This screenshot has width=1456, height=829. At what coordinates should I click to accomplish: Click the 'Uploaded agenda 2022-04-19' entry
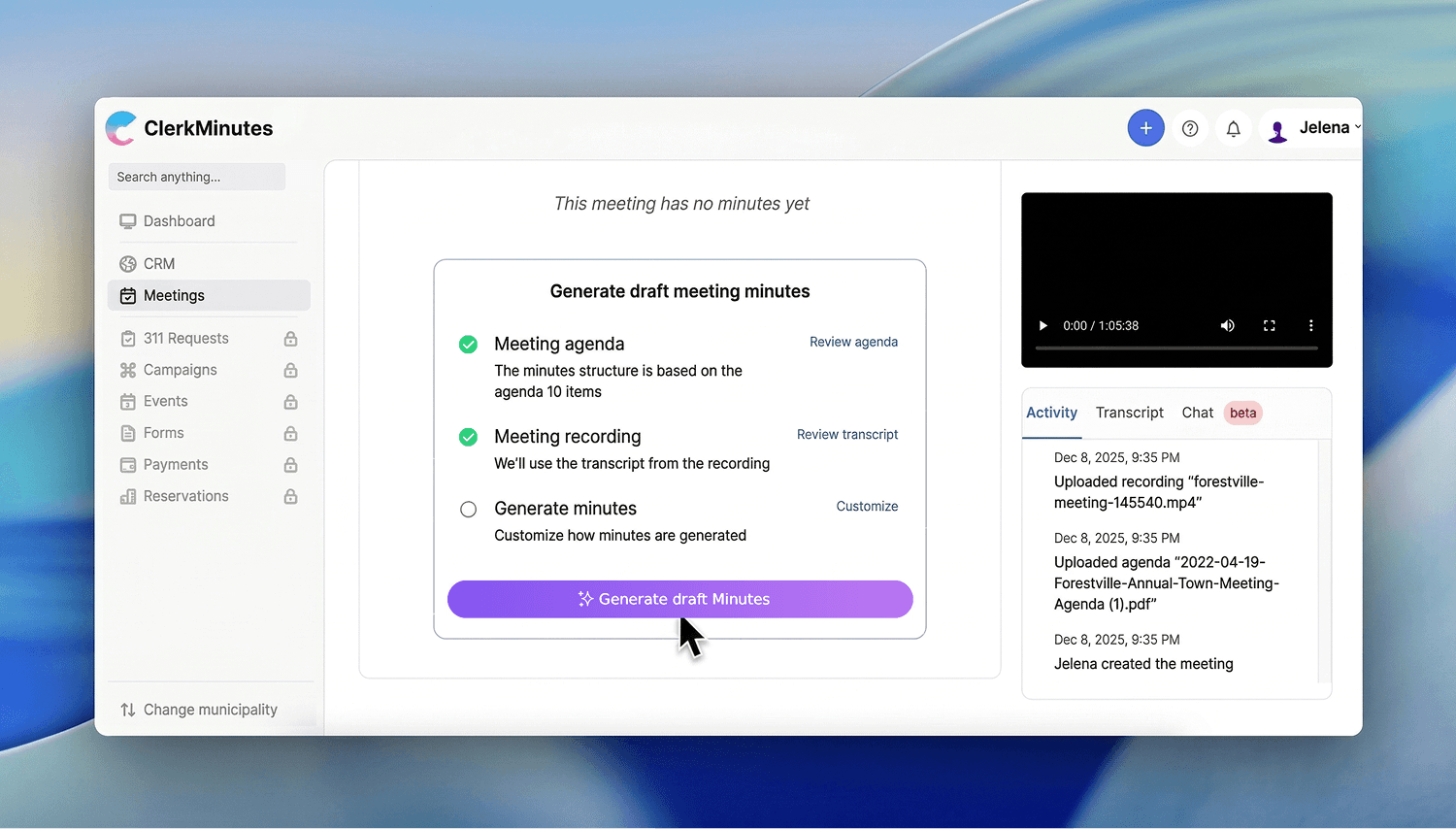pos(1167,583)
